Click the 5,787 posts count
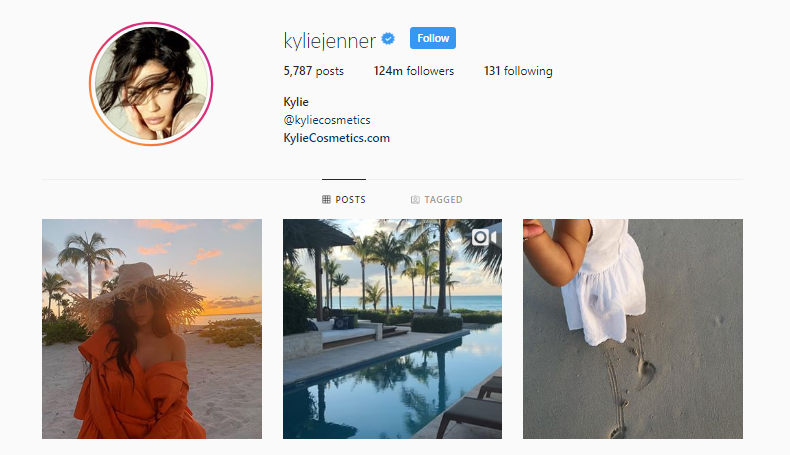The image size is (790, 455). coord(313,71)
